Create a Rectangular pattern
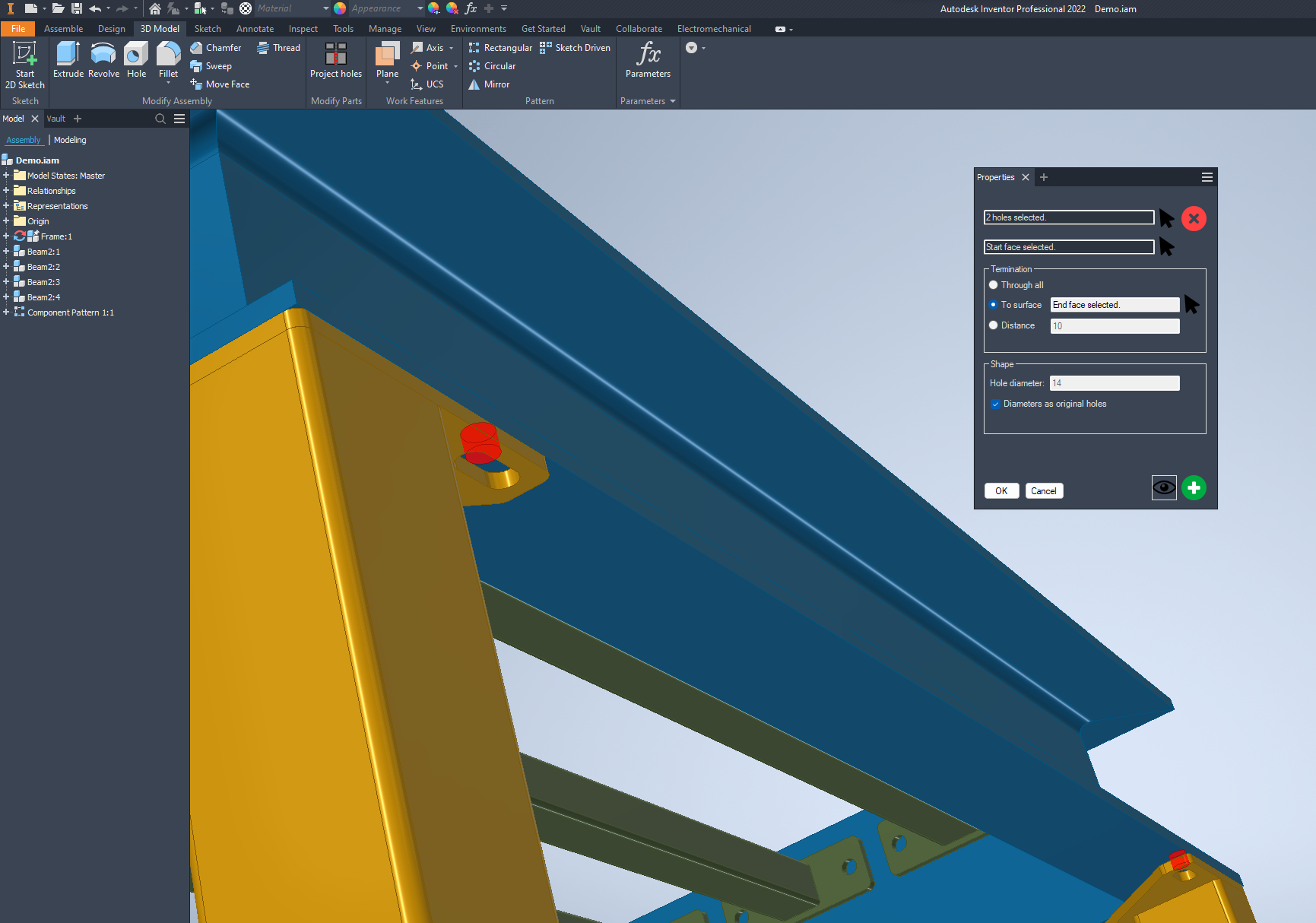This screenshot has height=923, width=1316. 500,48
